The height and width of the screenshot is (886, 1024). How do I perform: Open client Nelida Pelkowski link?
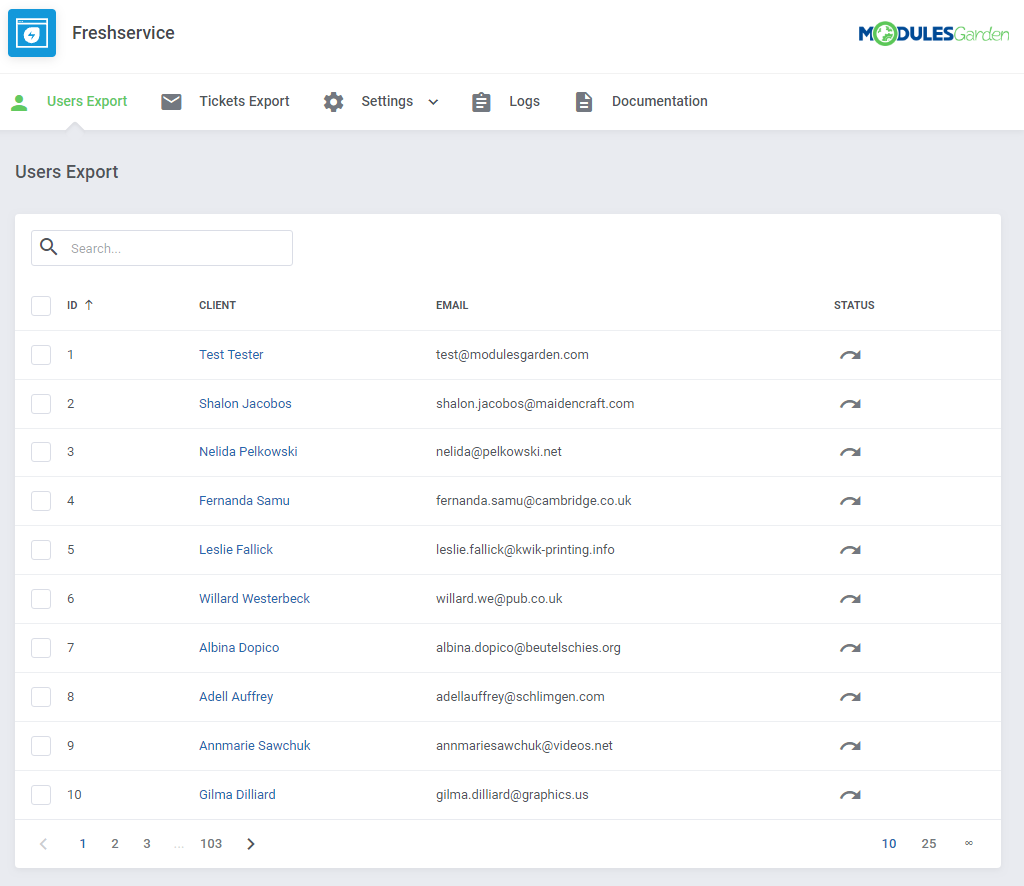[x=248, y=452]
